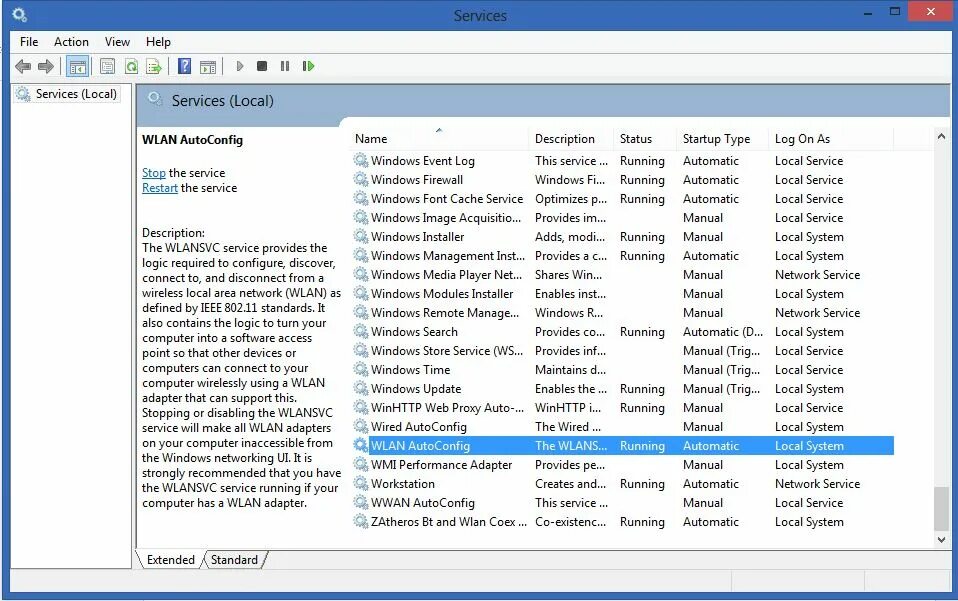Refresh the services list
958x601 pixels.
point(130,65)
